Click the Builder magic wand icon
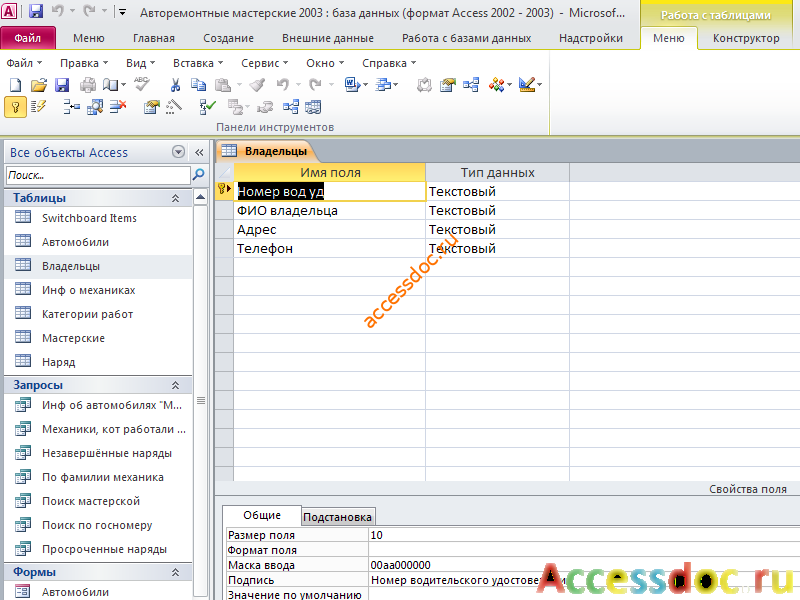This screenshot has height=600, width=800. coord(174,107)
